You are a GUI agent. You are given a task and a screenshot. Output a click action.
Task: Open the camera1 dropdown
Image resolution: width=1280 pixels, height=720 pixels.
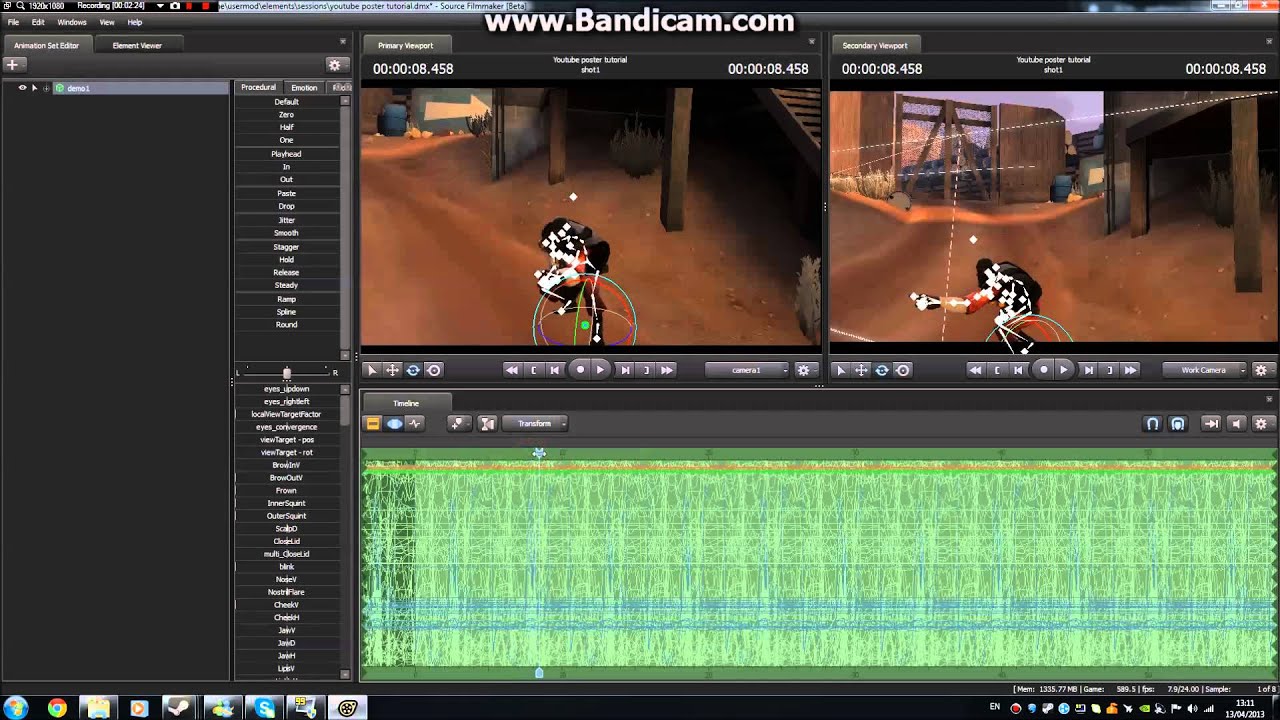747,370
